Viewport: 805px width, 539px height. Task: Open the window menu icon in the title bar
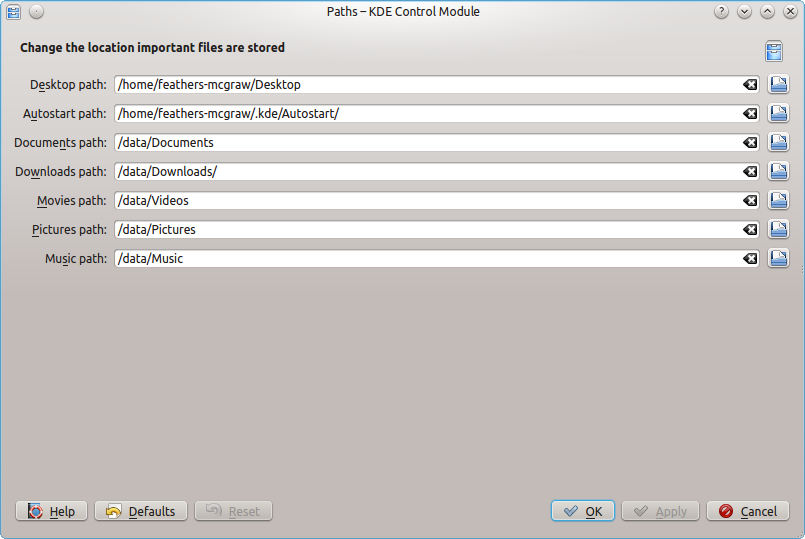click(x=14, y=12)
